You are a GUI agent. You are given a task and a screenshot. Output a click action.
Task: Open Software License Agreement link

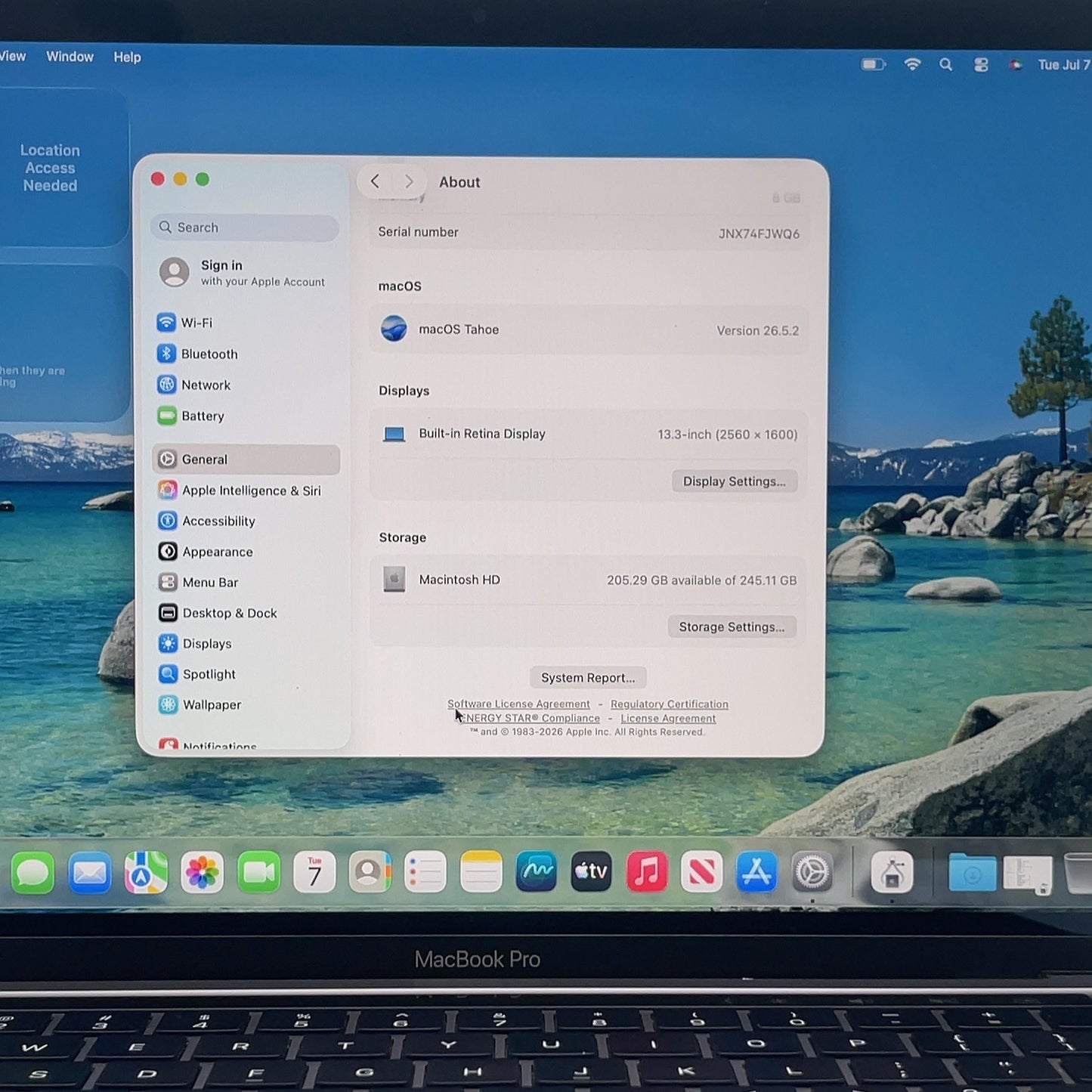pyautogui.click(x=518, y=704)
